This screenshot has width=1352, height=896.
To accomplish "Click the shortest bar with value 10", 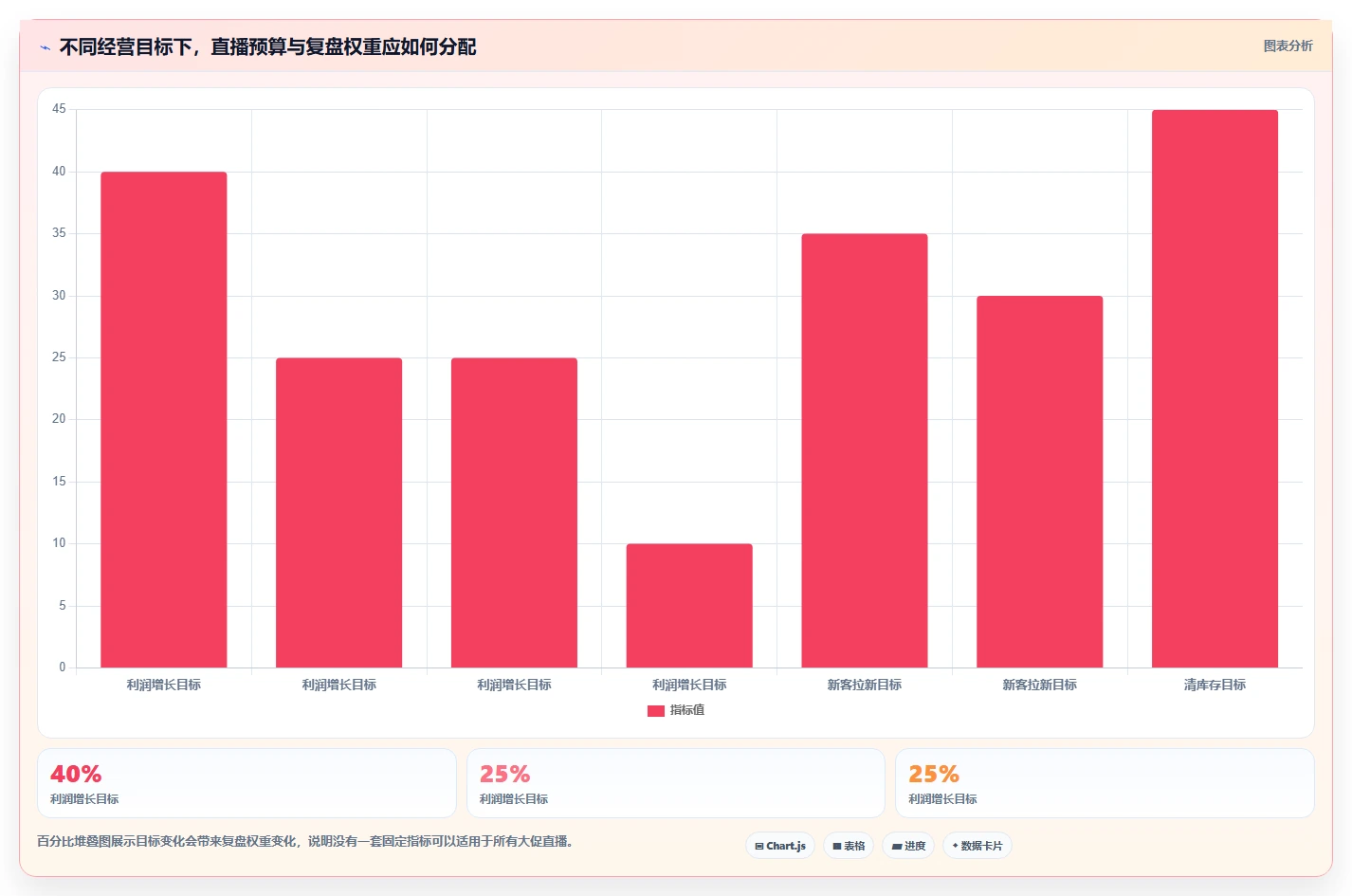I will coord(689,606).
